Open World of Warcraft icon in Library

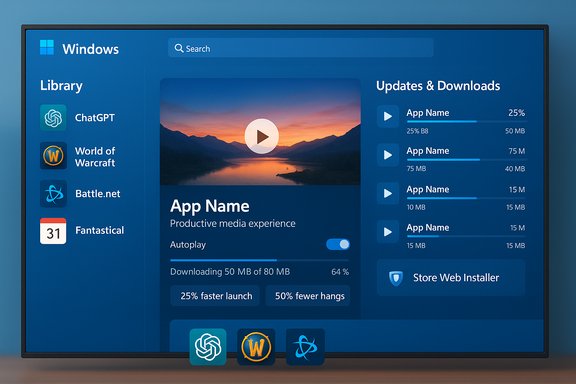point(53,156)
